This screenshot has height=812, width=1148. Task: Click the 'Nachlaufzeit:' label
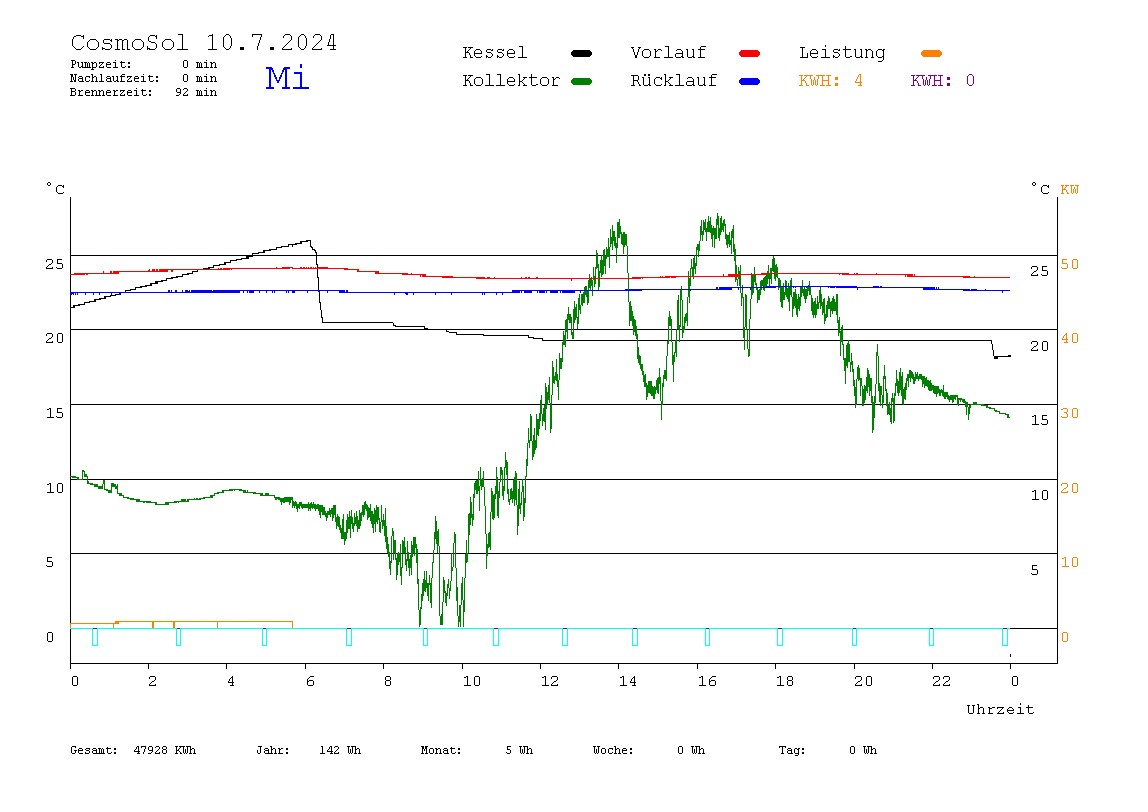pos(114,78)
